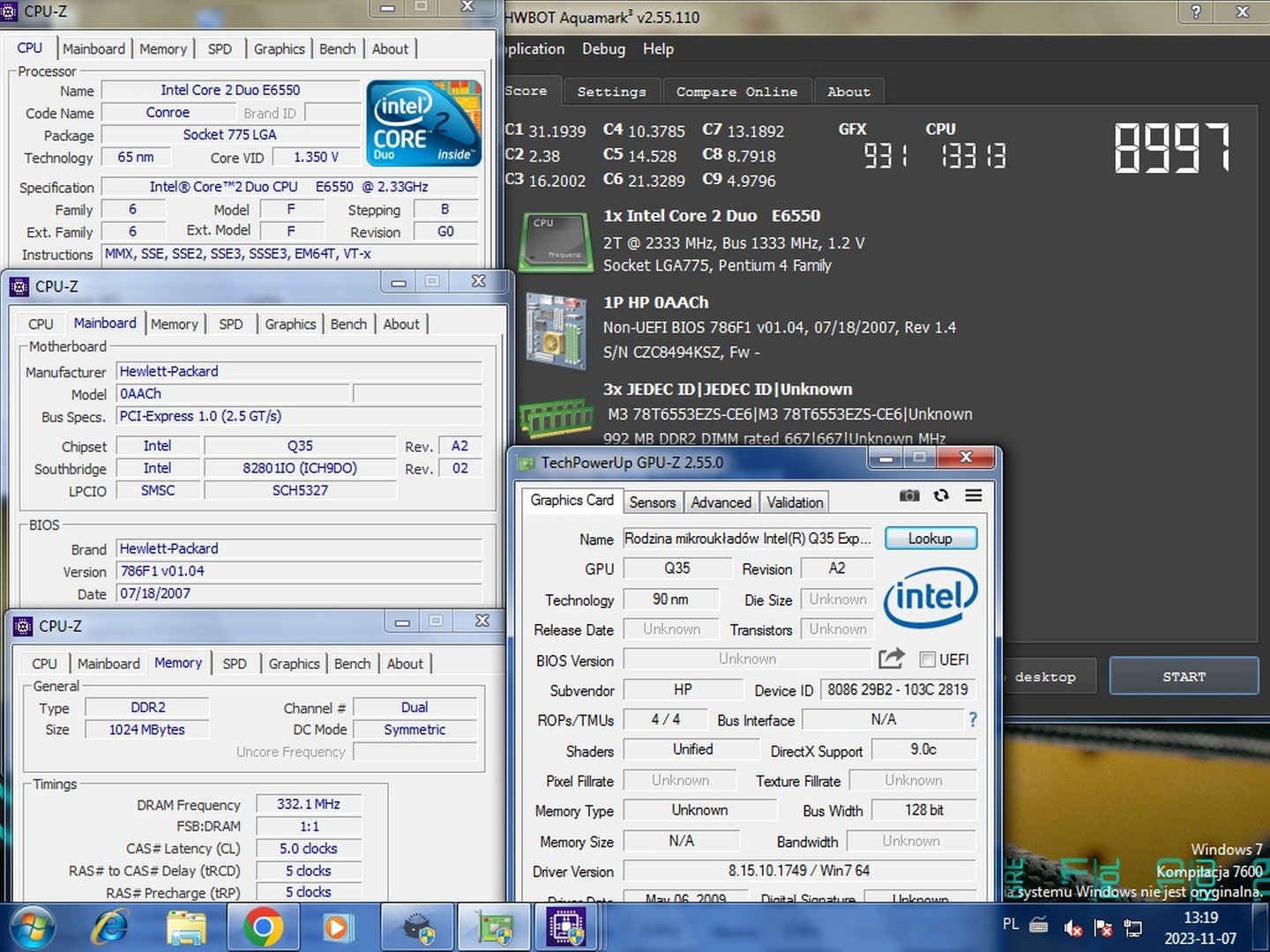This screenshot has height=952, width=1270.
Task: Switch to HWBOT Aquamark taskbar icon
Action: [x=419, y=928]
